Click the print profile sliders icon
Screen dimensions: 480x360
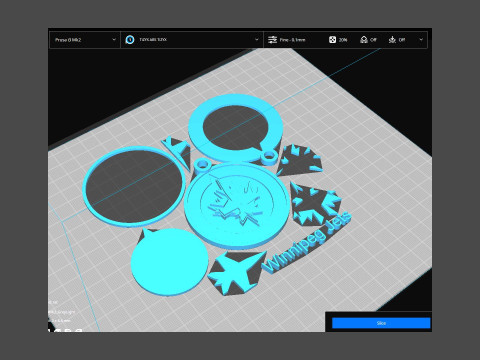click(272, 40)
